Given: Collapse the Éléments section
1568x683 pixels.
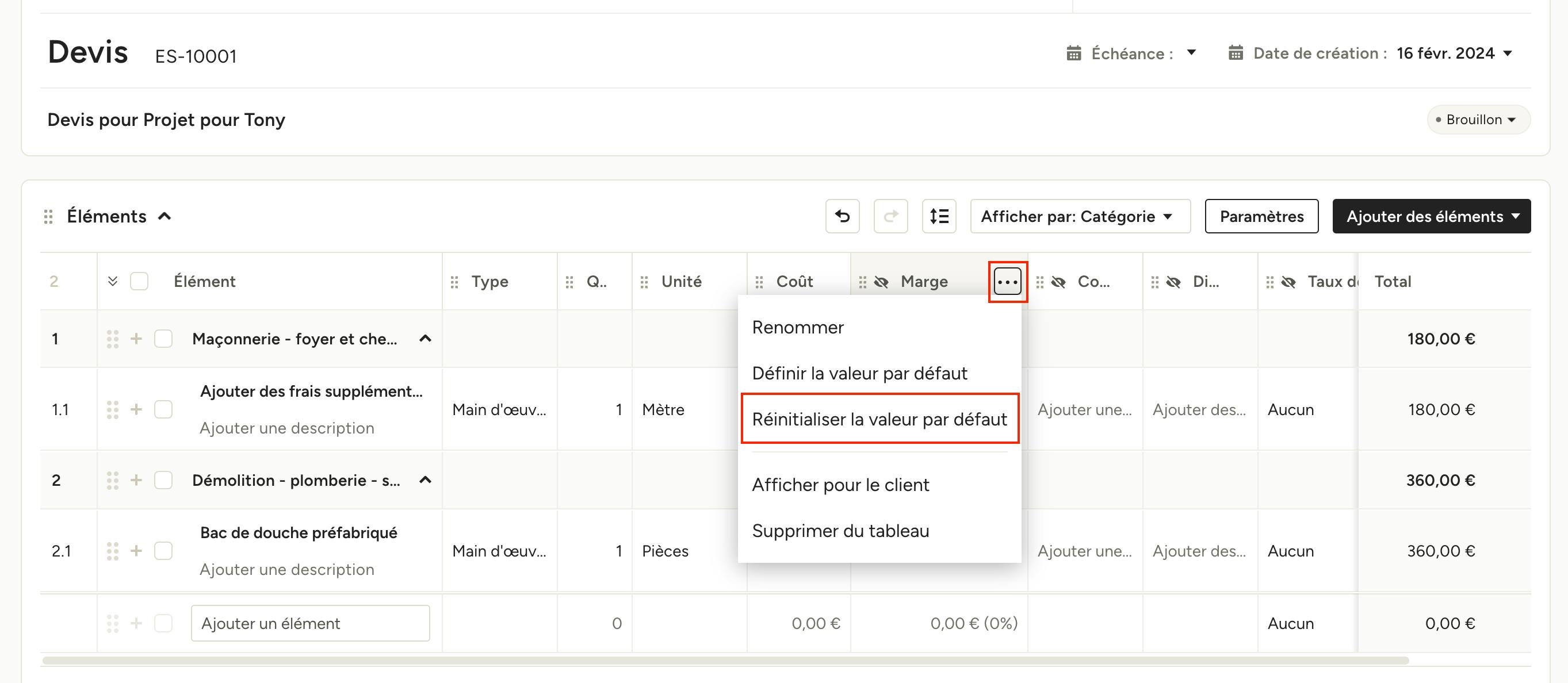Looking at the screenshot, I should point(165,216).
